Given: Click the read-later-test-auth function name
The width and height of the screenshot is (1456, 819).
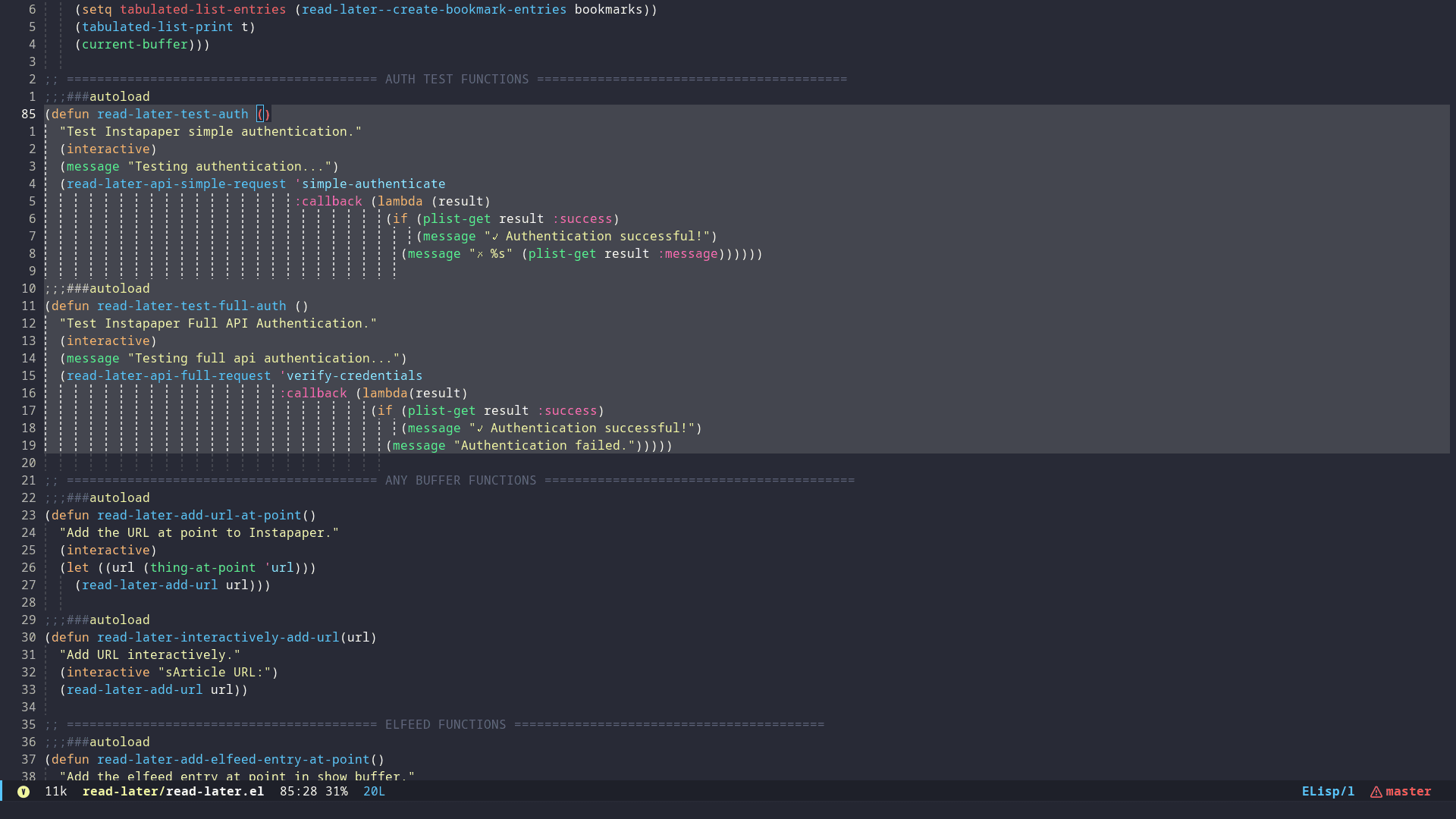Looking at the screenshot, I should pyautogui.click(x=173, y=115).
